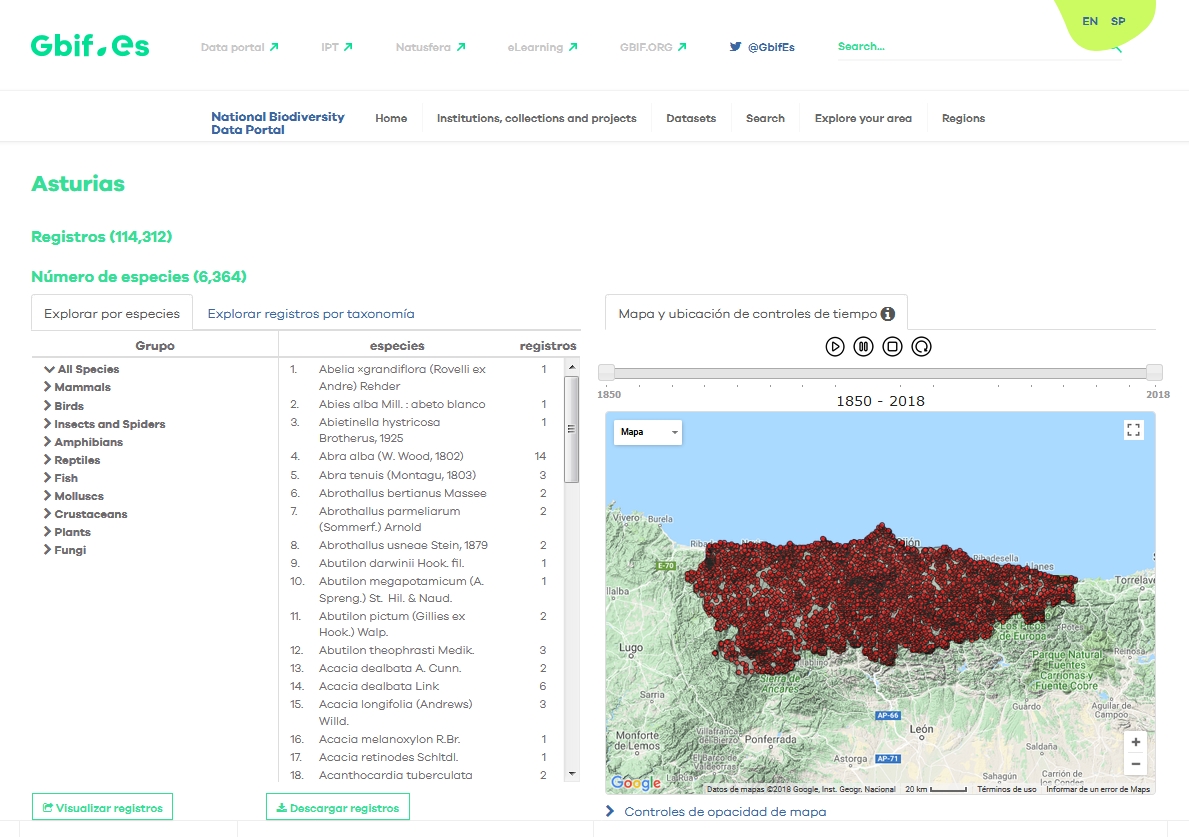Zoom in on the map
This screenshot has height=837, width=1189.
pyautogui.click(x=1135, y=742)
